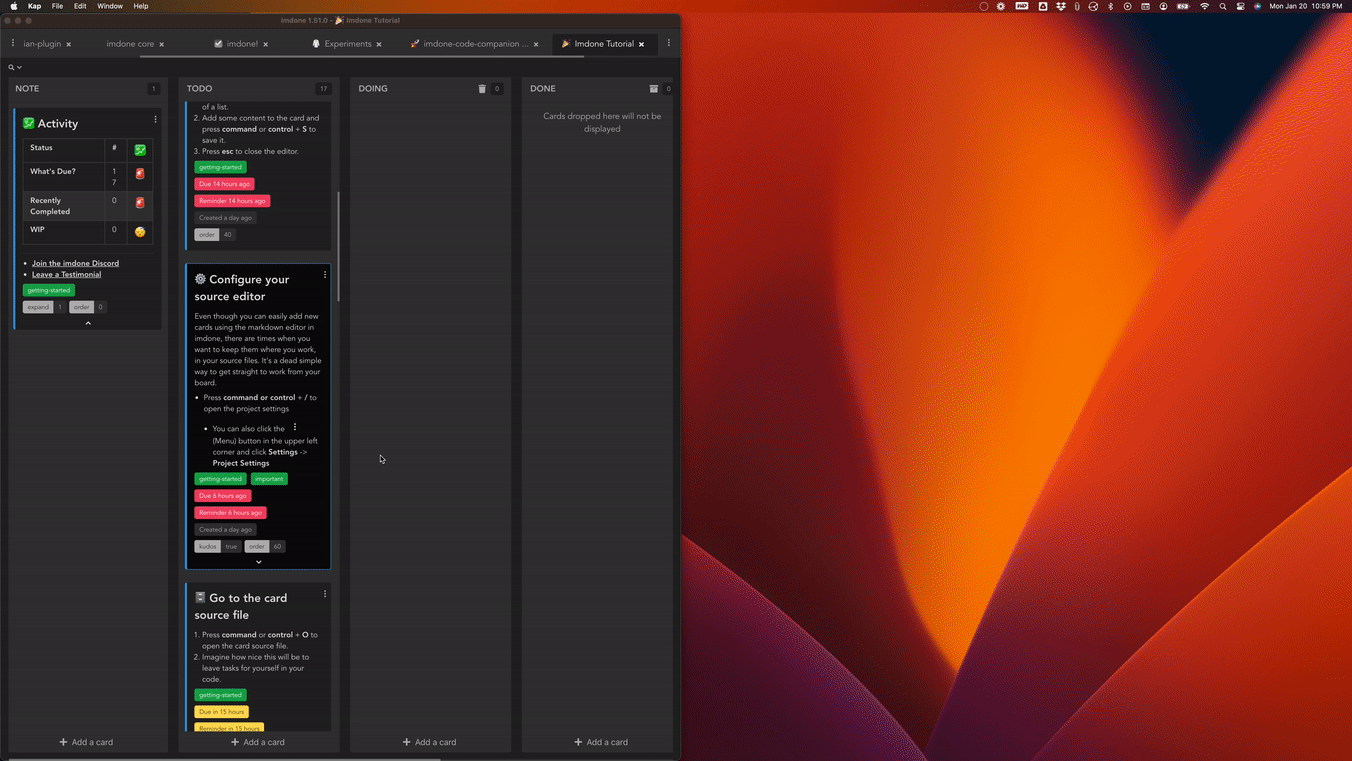Click the Status emoji icon in the Activity table
This screenshot has height=761, width=1352.
click(x=140, y=149)
